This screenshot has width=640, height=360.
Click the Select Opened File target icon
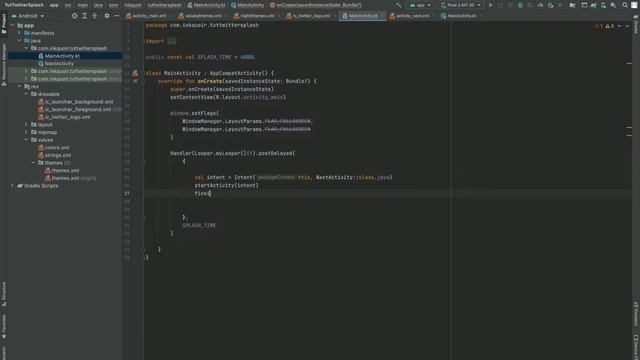pyautogui.click(x=74, y=16)
